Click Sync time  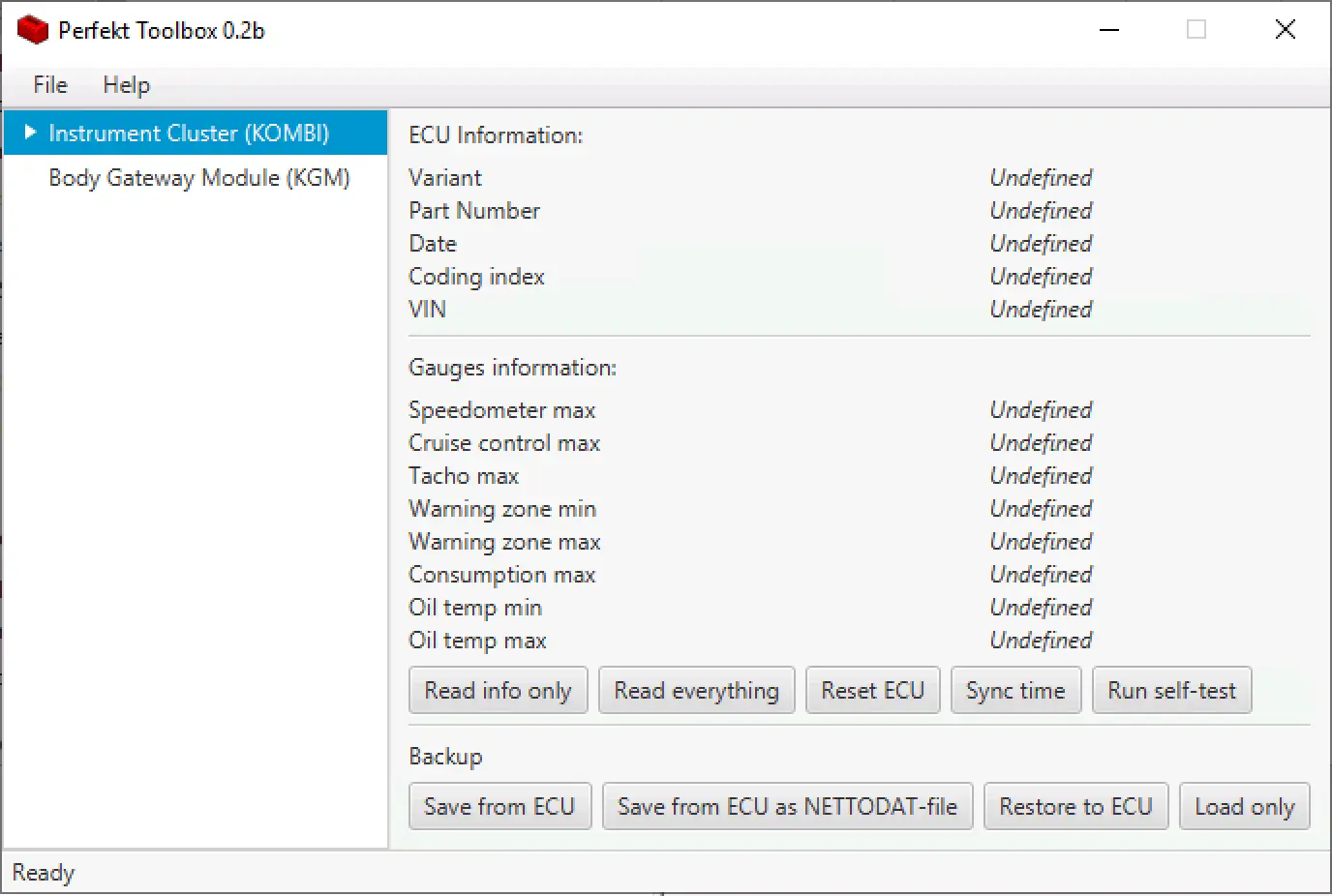1015,690
